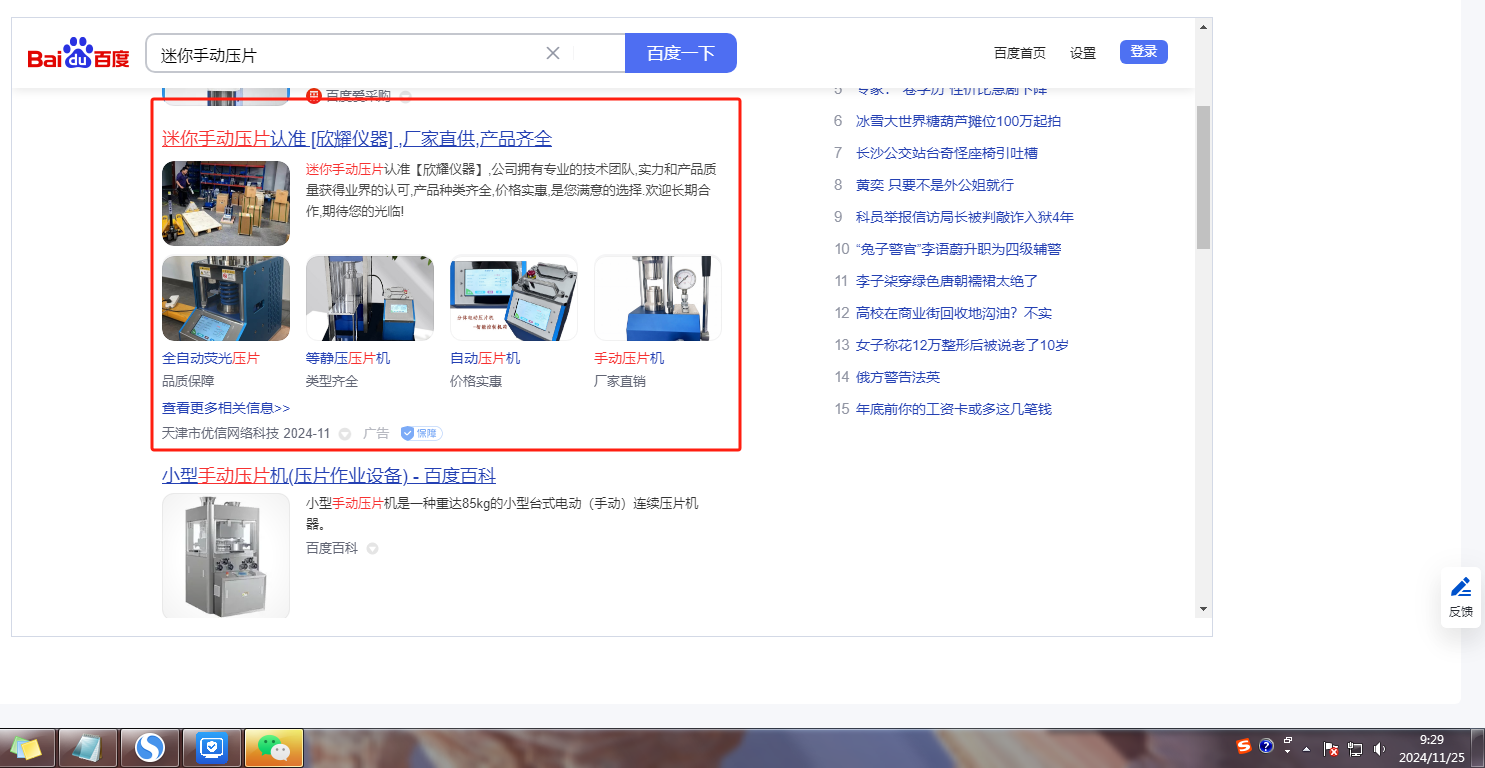Open the 自动压片机 product image
Screen dimensions: 1485x768
pos(514,298)
